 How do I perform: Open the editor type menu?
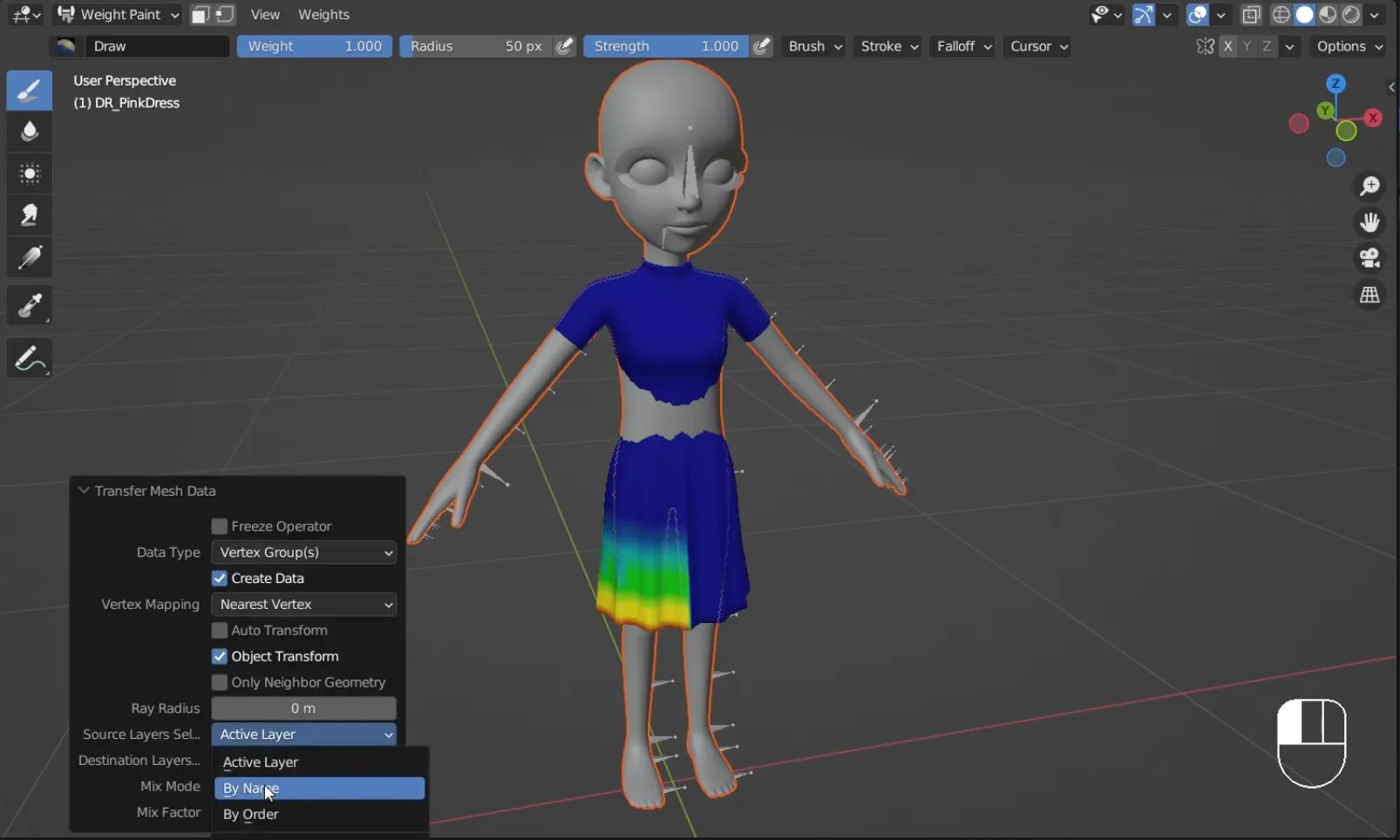tap(25, 15)
